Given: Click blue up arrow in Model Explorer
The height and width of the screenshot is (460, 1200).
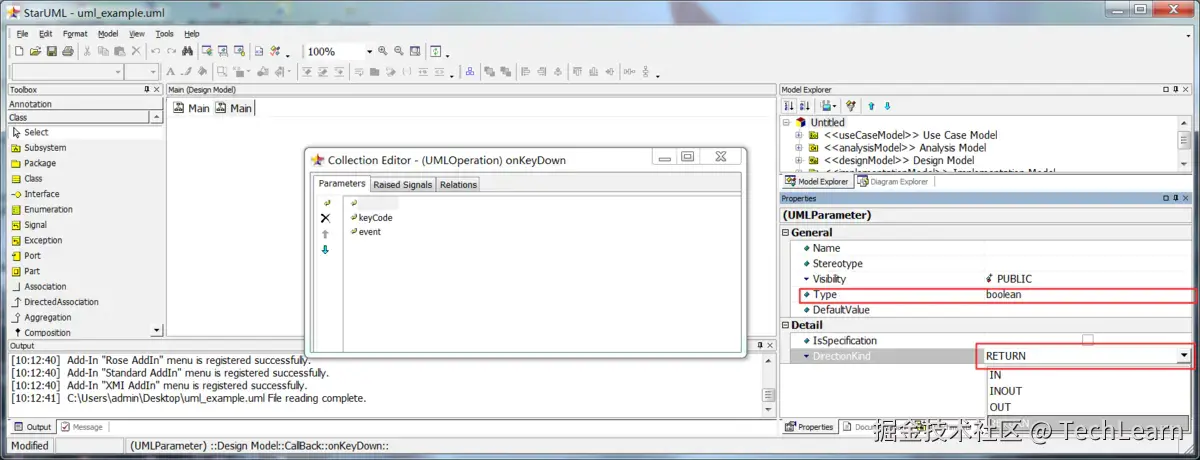Looking at the screenshot, I should pos(871,105).
